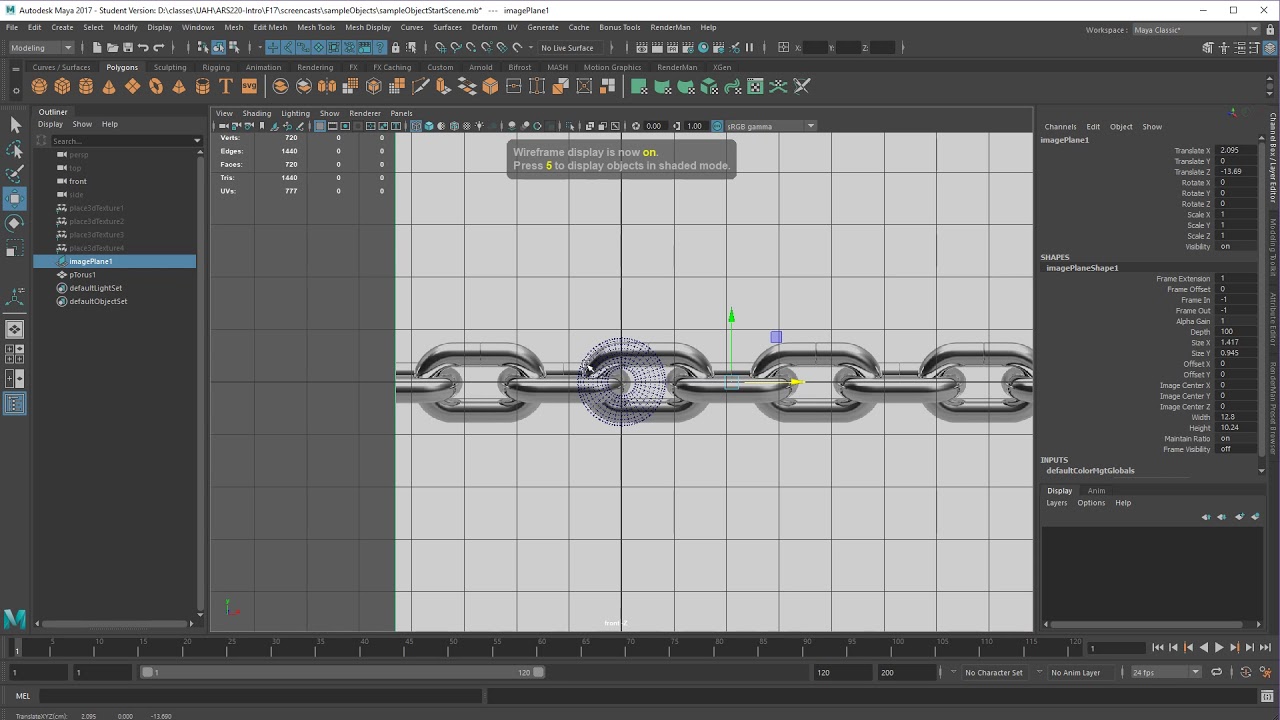
Task: Open the sRGB gamma view transform dropdown
Action: 770,126
